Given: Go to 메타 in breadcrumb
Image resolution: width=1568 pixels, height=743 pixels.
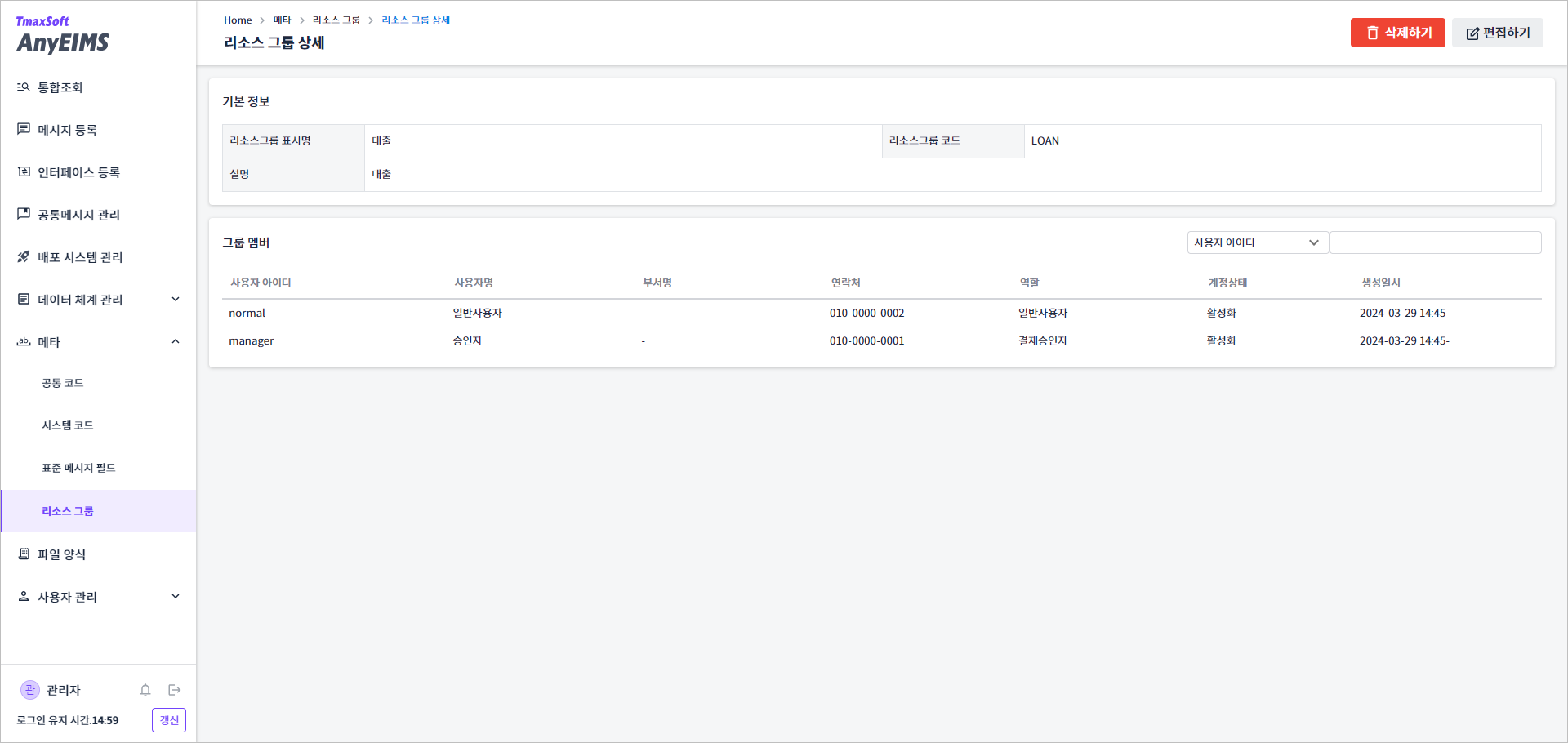Looking at the screenshot, I should tap(282, 20).
